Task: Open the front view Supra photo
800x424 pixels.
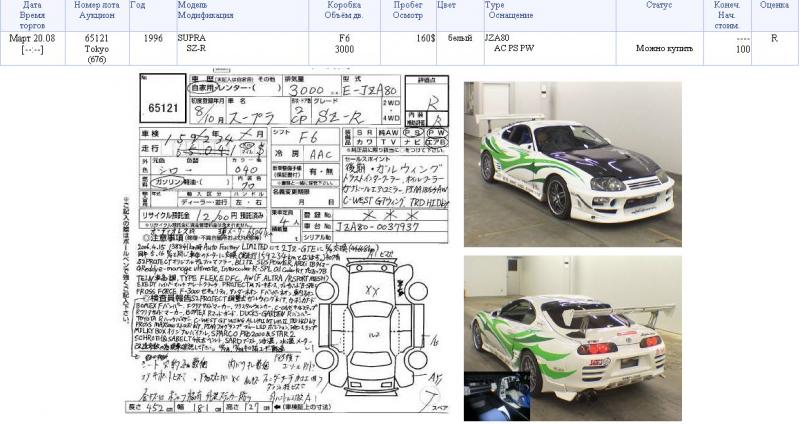Action: [572, 164]
